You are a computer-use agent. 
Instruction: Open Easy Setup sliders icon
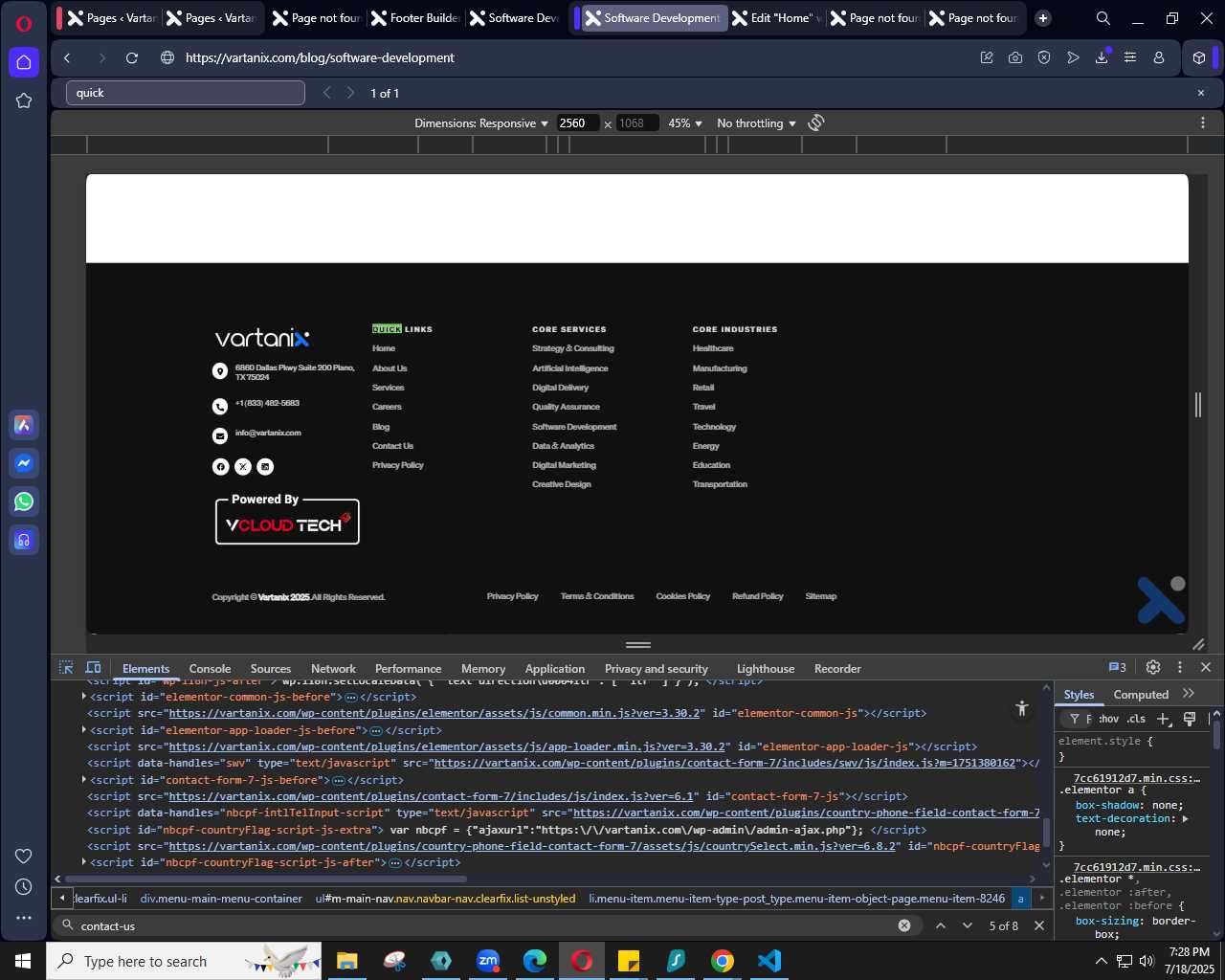click(1130, 58)
